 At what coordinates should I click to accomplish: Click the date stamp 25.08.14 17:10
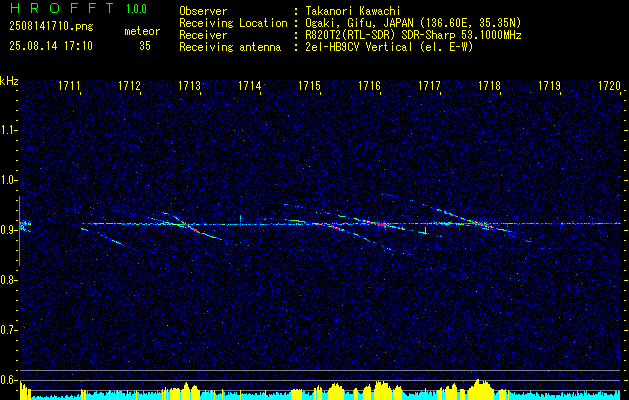pos(51,46)
